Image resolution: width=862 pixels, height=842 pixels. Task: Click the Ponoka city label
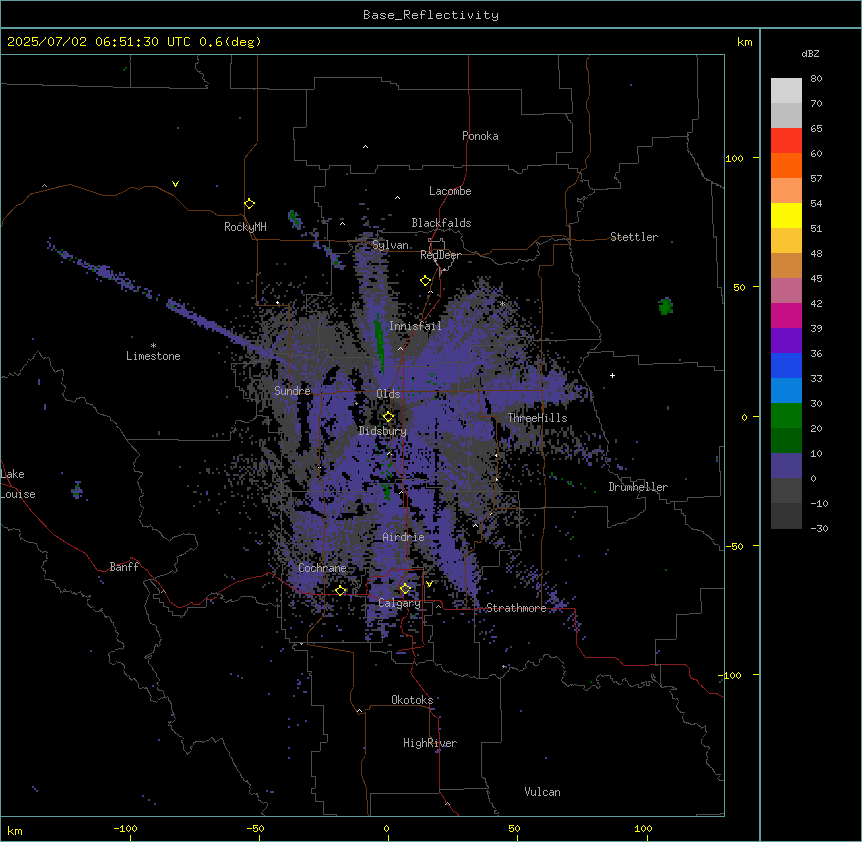[480, 136]
